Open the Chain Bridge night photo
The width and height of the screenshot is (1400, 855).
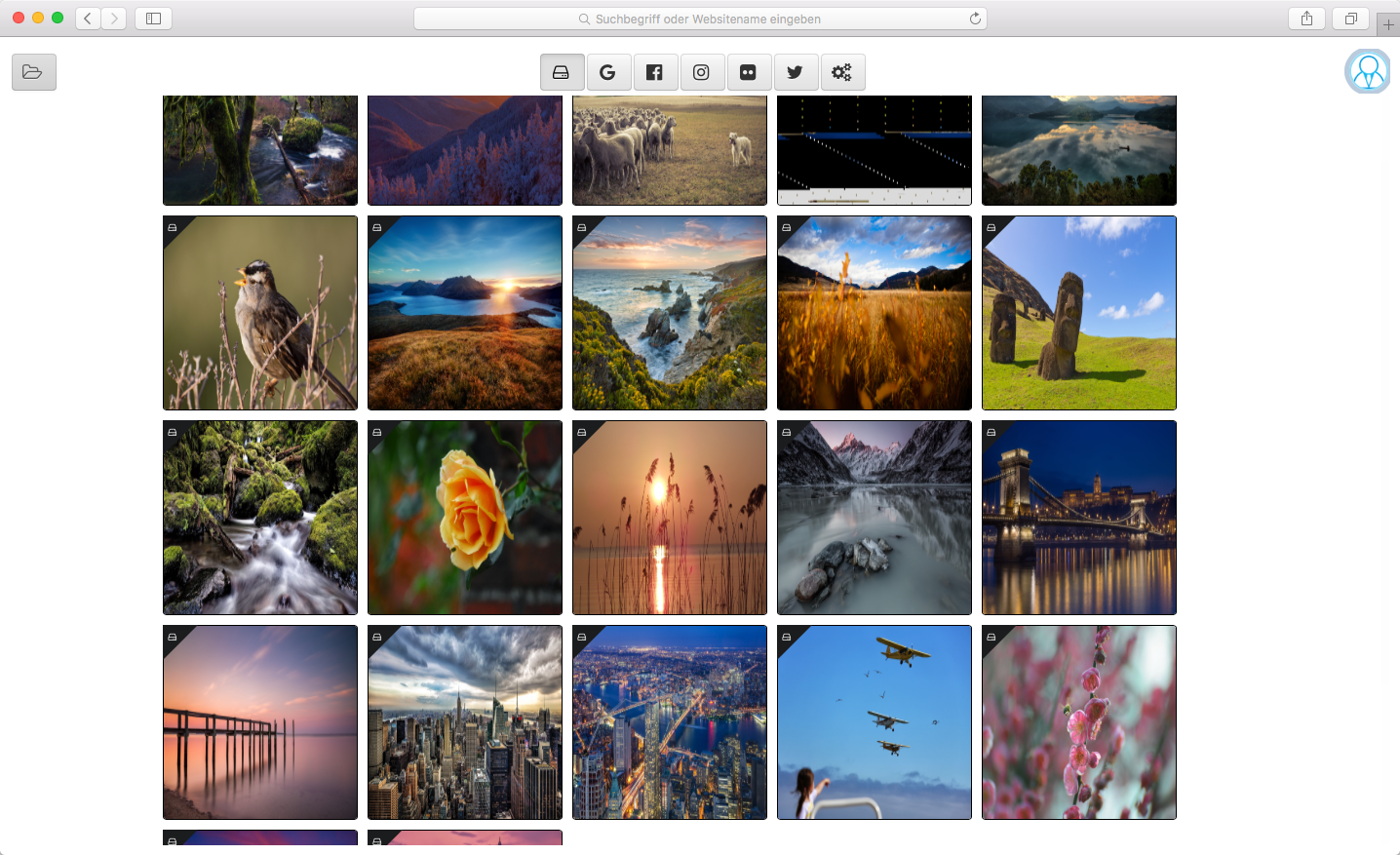click(1079, 518)
